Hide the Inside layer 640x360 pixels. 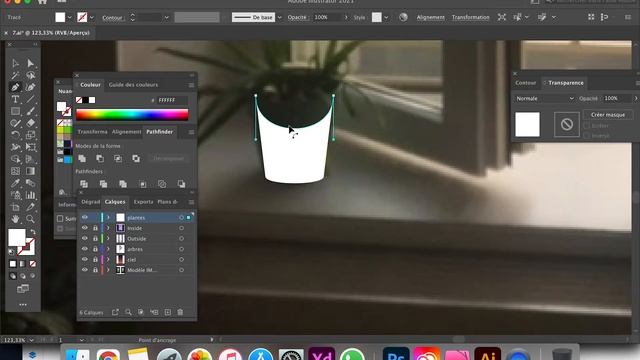tap(84, 228)
